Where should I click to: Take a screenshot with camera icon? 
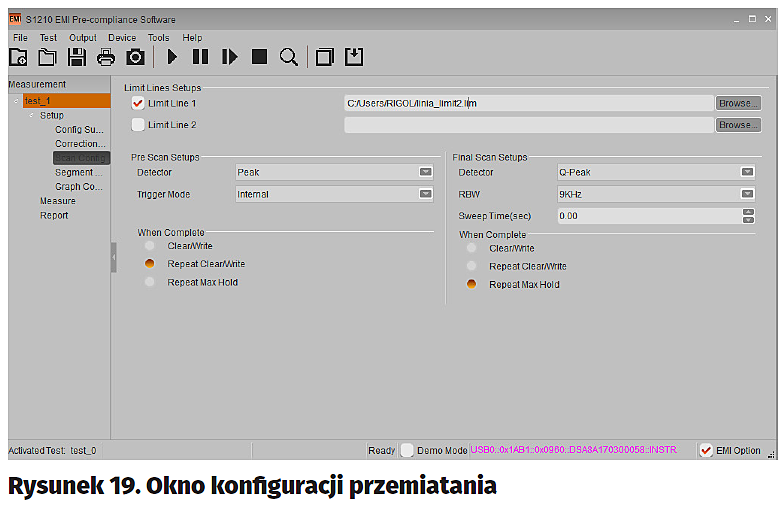[135, 57]
